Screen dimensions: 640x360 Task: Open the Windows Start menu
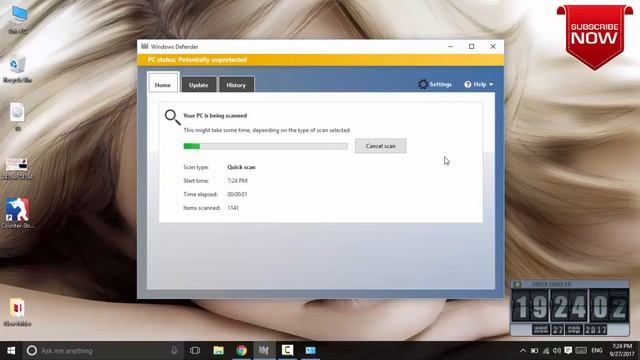pos(11,350)
